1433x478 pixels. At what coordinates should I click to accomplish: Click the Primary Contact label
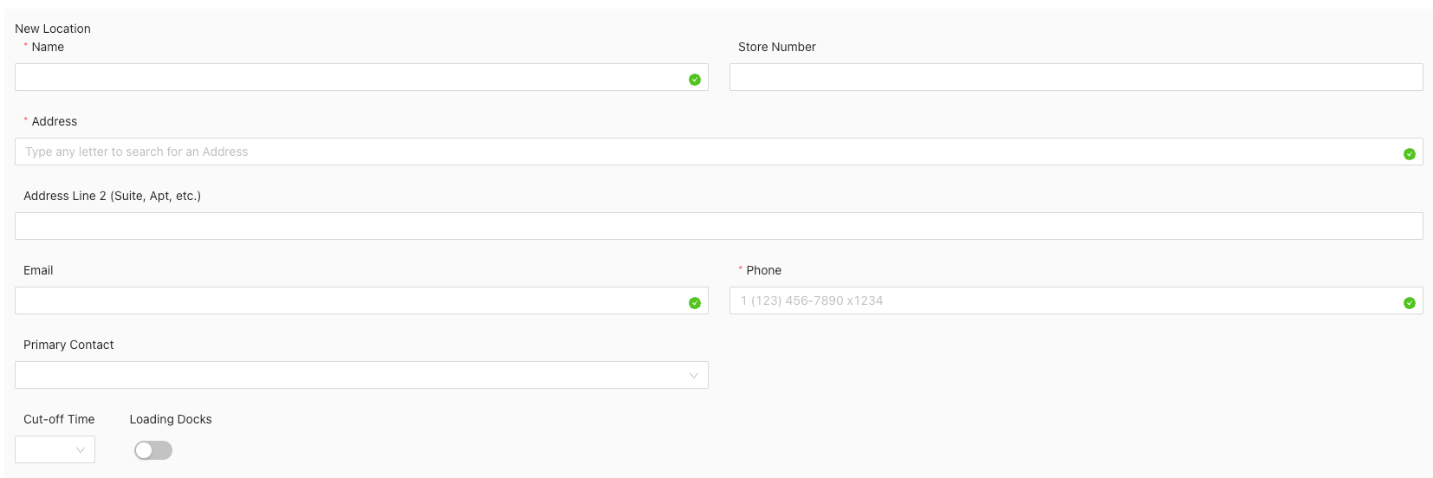click(x=68, y=345)
